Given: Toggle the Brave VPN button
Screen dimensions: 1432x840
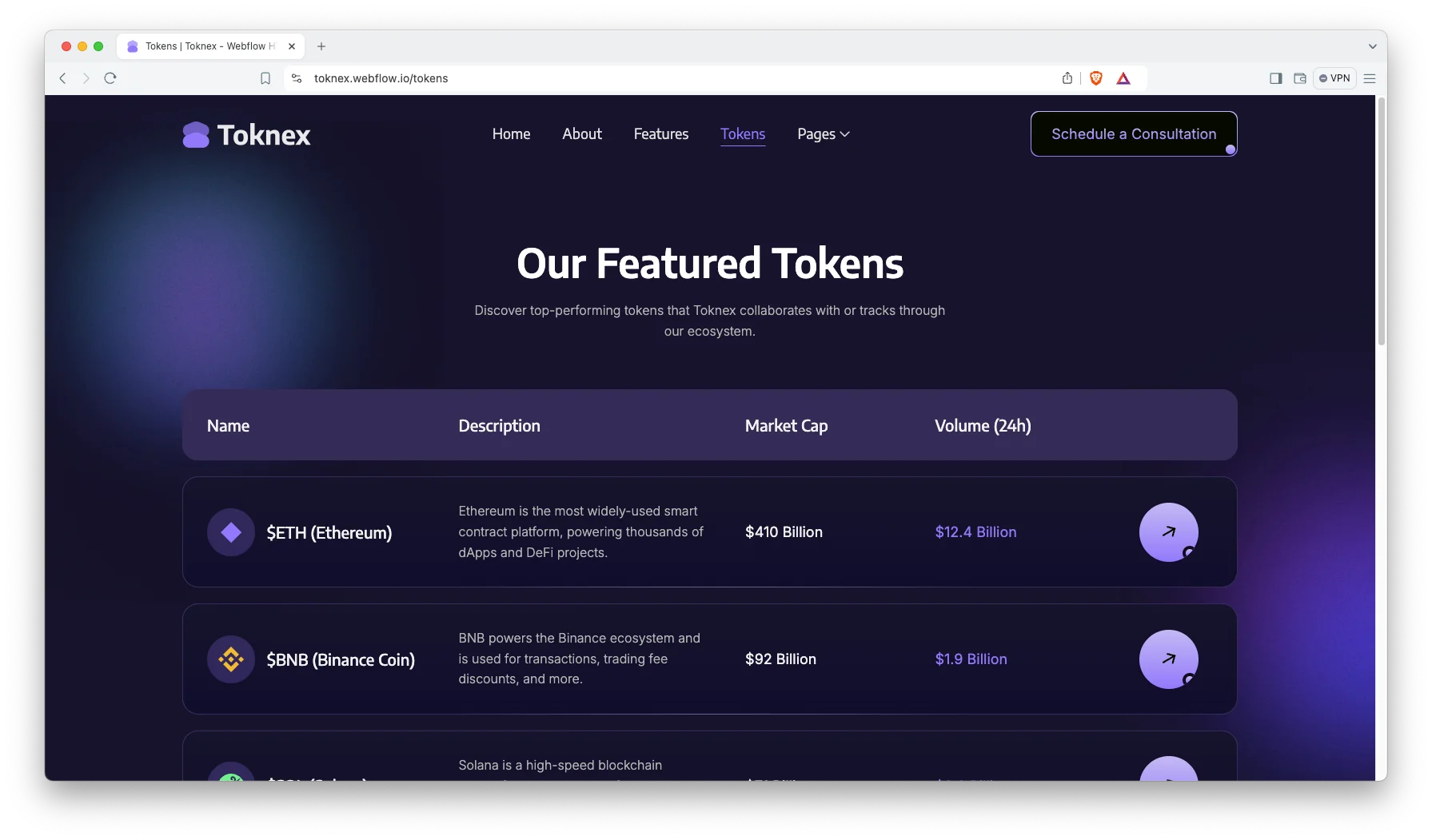Looking at the screenshot, I should 1334,78.
